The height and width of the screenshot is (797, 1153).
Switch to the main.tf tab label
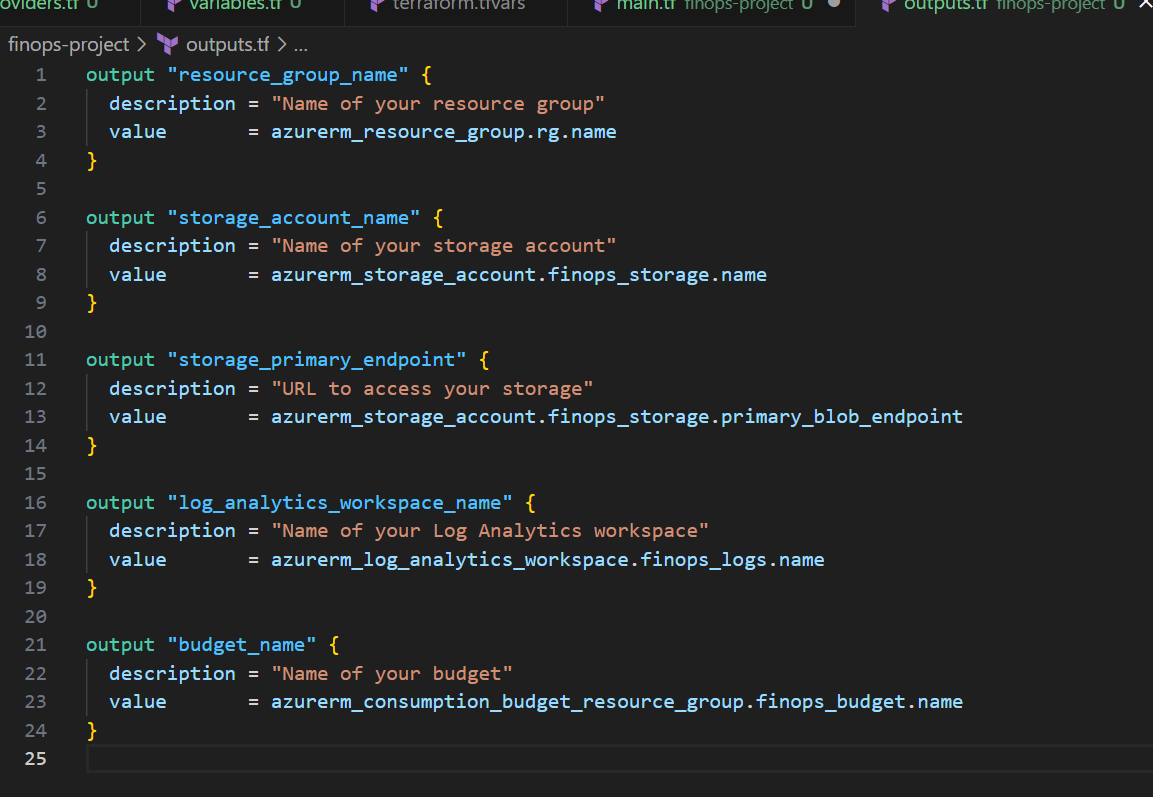pos(647,5)
